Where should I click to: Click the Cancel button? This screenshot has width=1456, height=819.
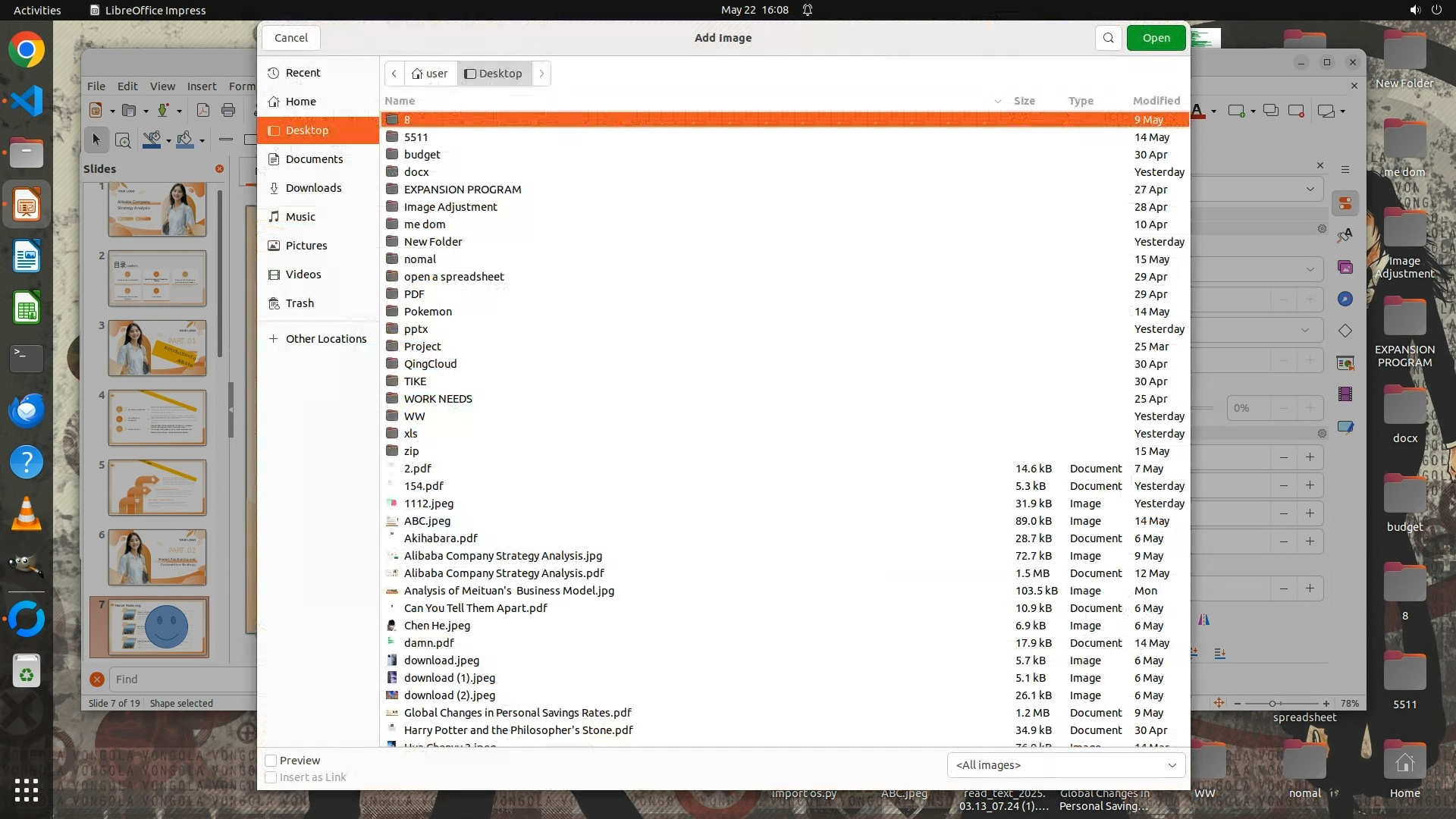[291, 38]
